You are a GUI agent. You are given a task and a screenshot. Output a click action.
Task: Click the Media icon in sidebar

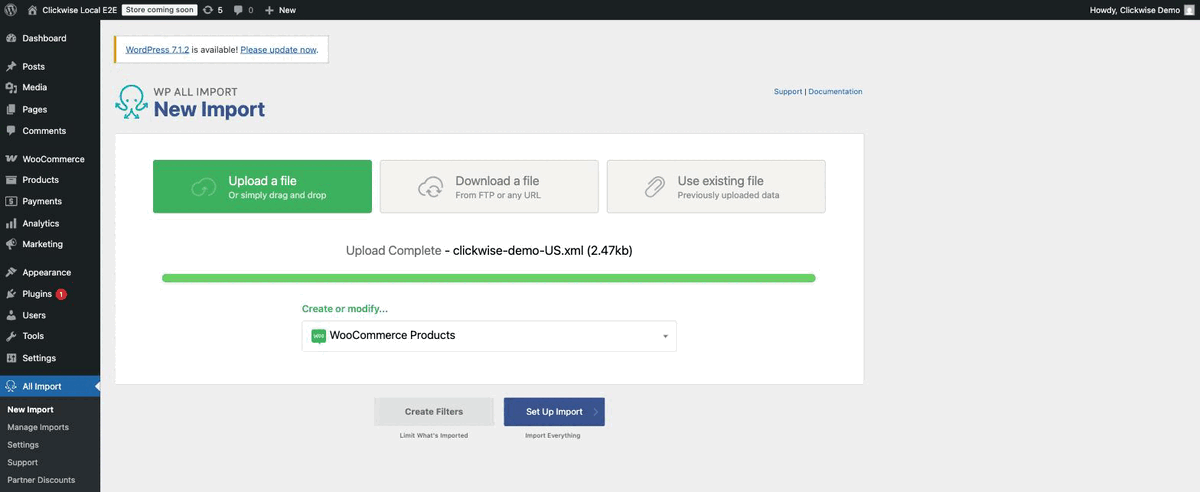click(11, 88)
